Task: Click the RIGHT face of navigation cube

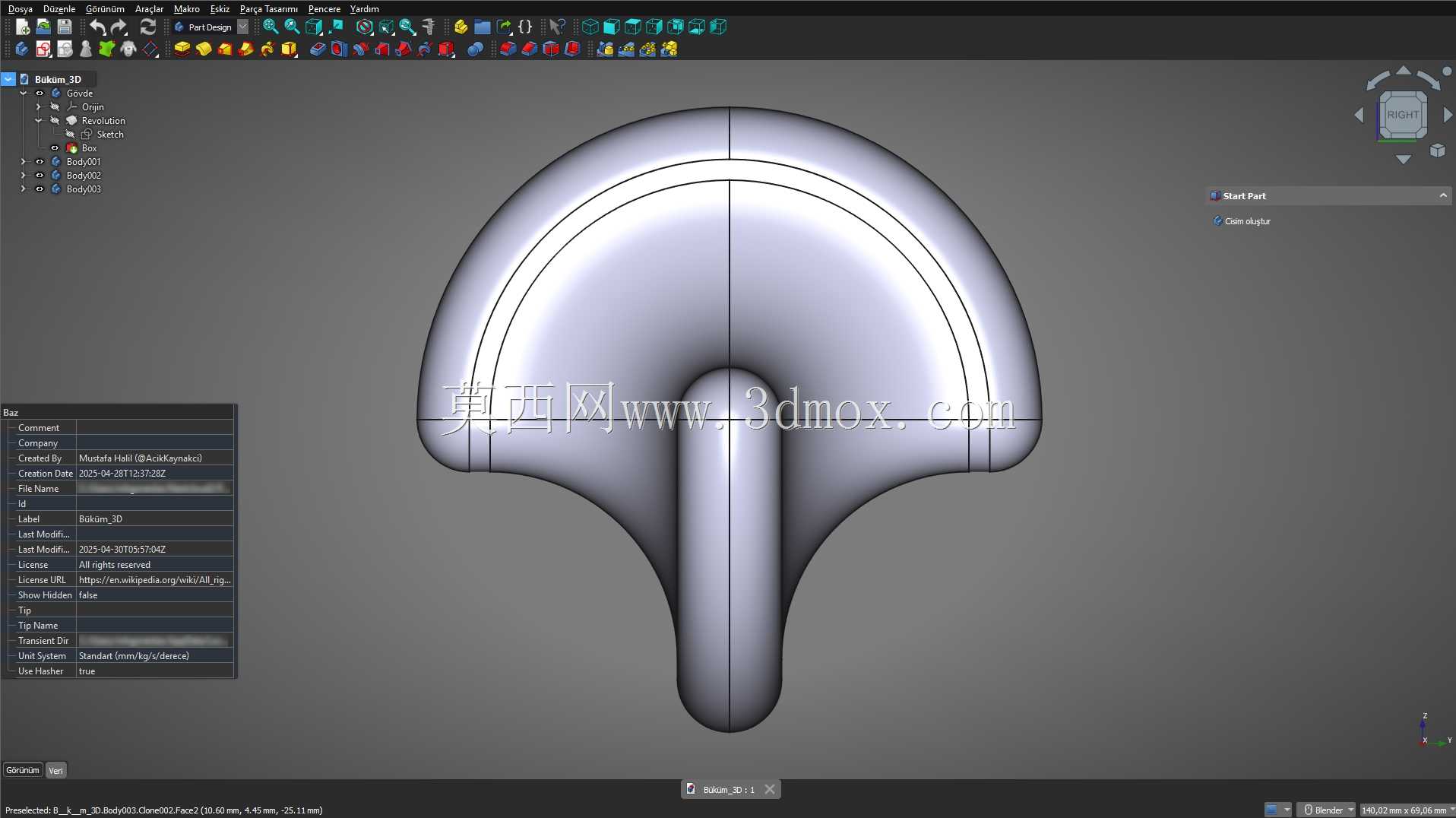Action: [1403, 115]
